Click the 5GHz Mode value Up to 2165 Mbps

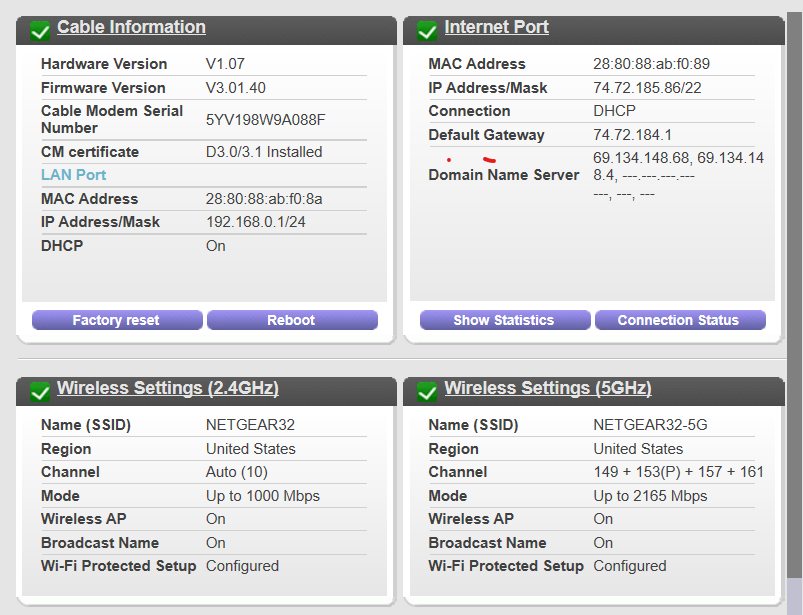point(650,496)
